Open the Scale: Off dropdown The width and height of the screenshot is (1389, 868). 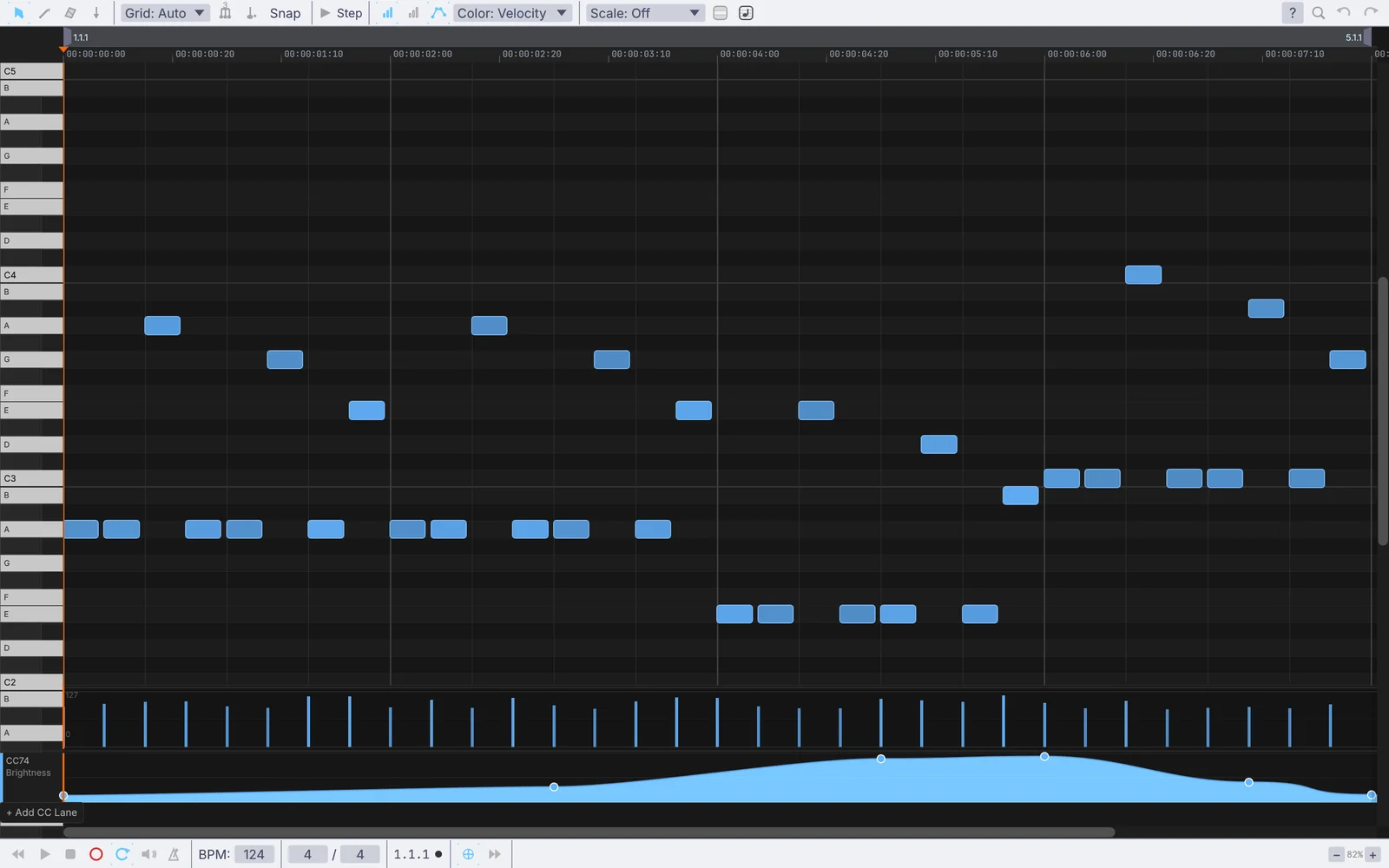point(645,13)
